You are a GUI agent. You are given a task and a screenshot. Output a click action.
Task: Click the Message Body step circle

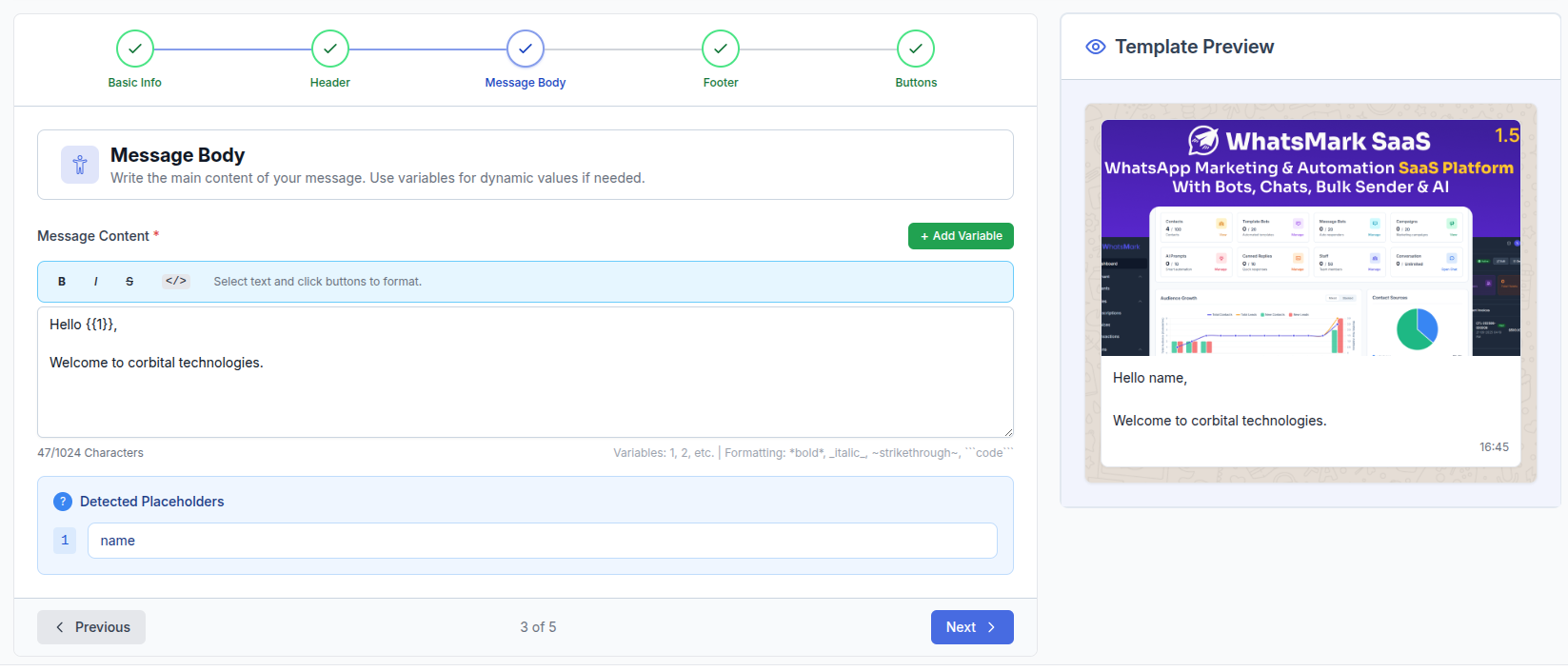pyautogui.click(x=526, y=49)
